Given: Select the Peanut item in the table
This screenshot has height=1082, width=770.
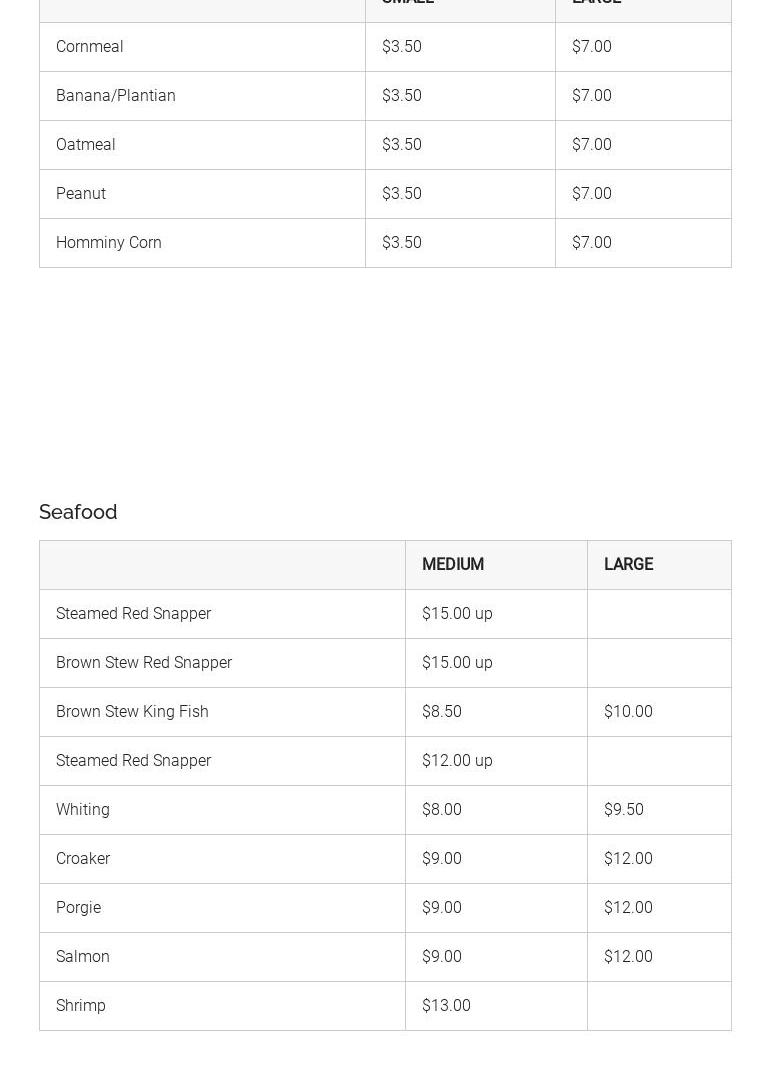Looking at the screenshot, I should 81,194.
